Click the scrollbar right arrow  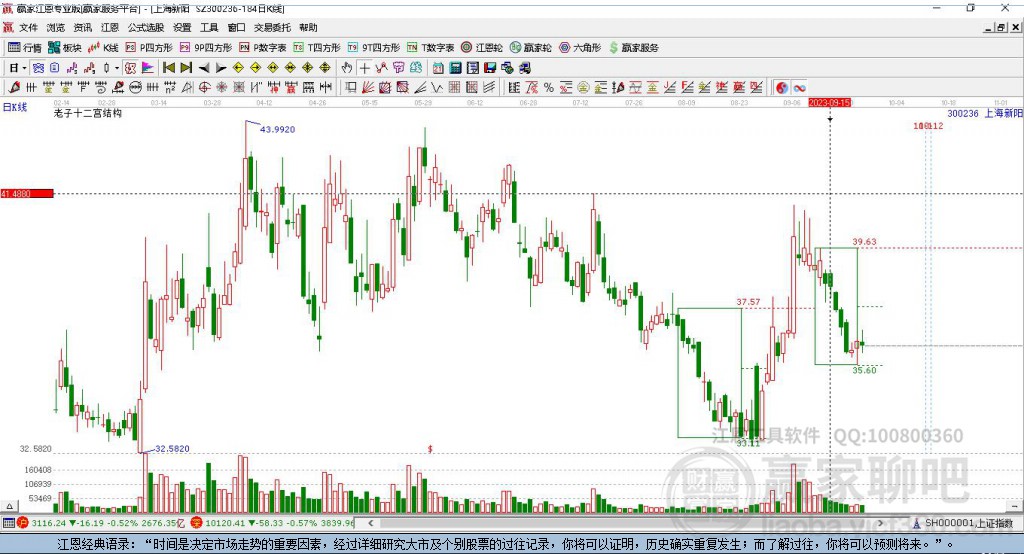pyautogui.click(x=880, y=523)
